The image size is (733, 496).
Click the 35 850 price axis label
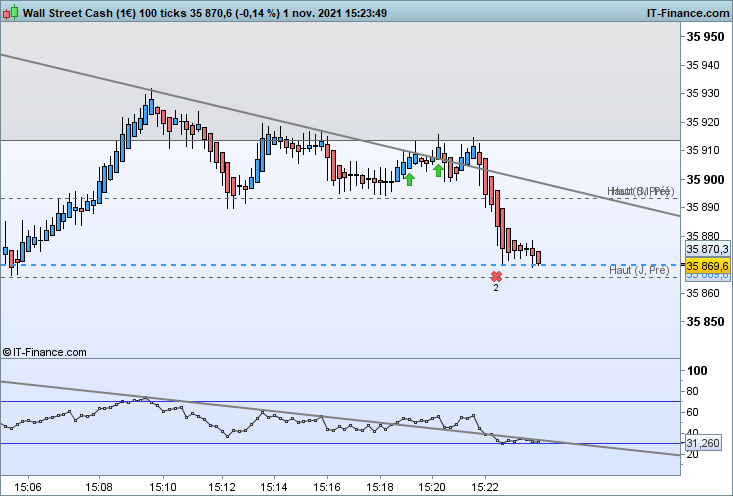click(705, 322)
